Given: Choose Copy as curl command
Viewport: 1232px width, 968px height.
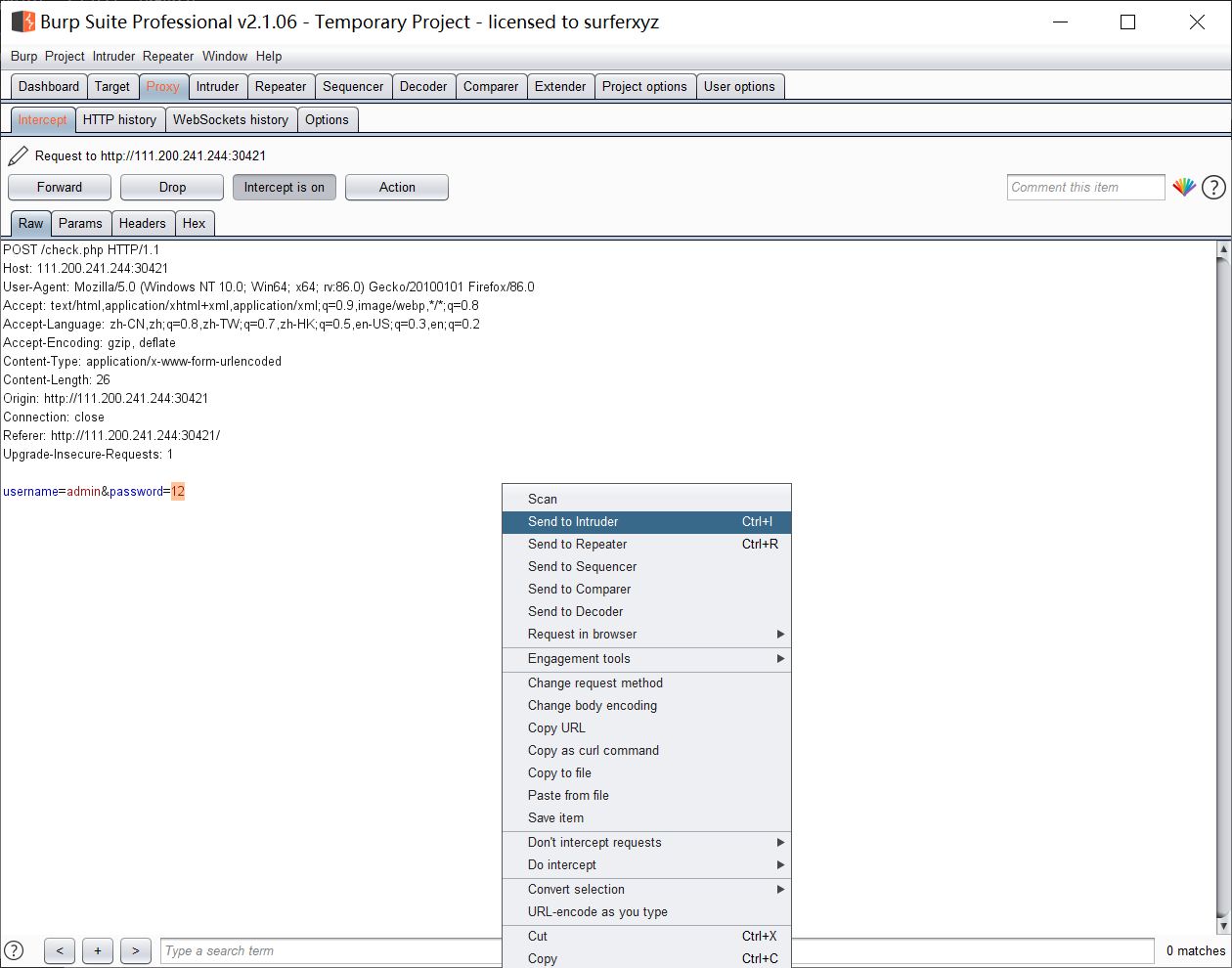Looking at the screenshot, I should click(645, 750).
